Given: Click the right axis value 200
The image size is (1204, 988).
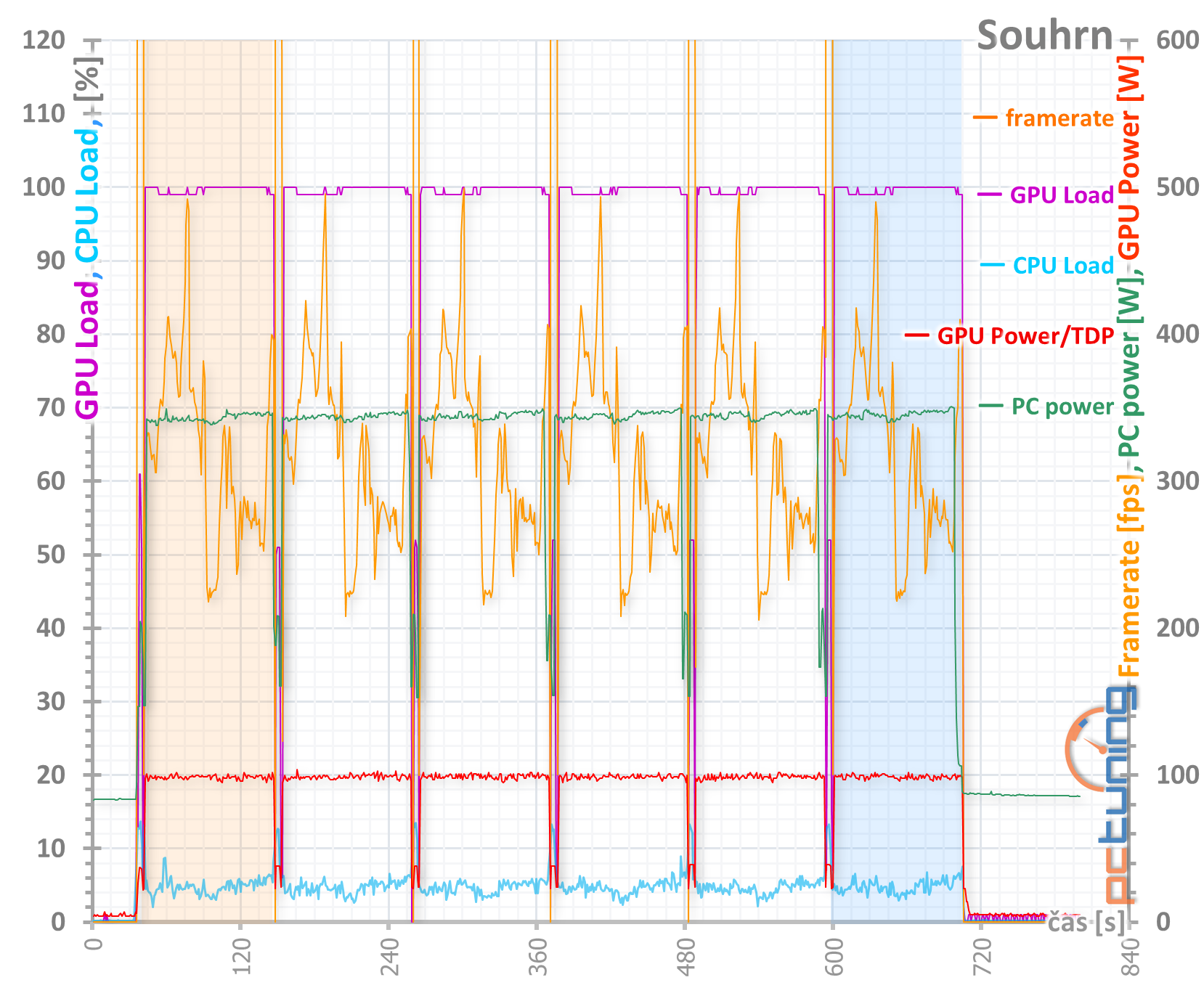Looking at the screenshot, I should tap(1178, 628).
